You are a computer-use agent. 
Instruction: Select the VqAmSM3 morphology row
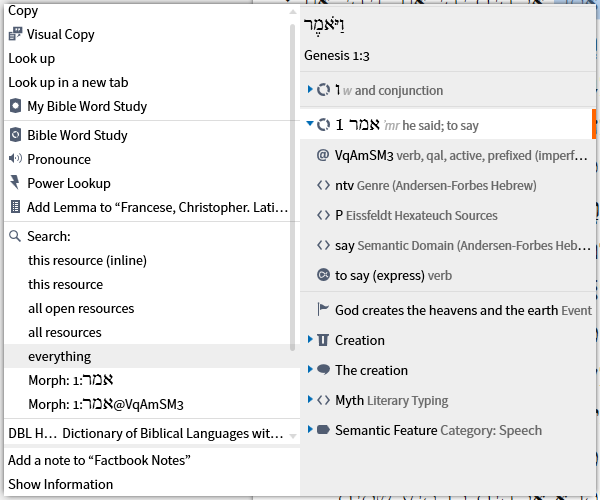[448, 155]
